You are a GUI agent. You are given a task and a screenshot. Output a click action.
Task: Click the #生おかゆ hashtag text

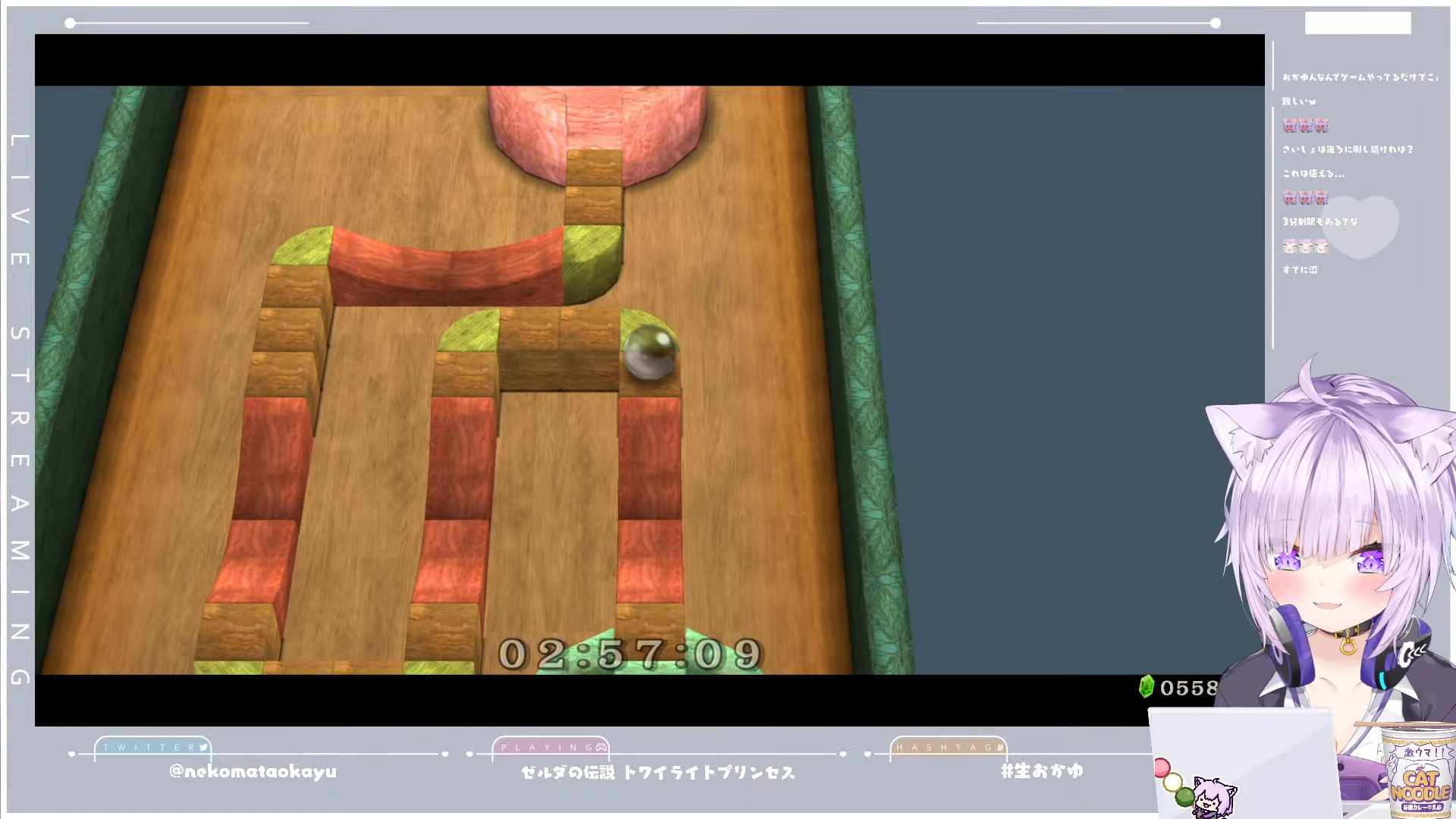coord(1042,770)
